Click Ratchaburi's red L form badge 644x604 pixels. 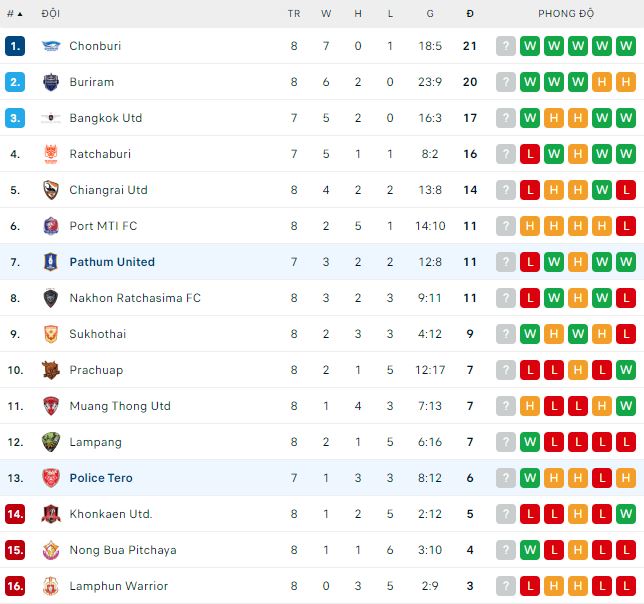[x=530, y=154]
